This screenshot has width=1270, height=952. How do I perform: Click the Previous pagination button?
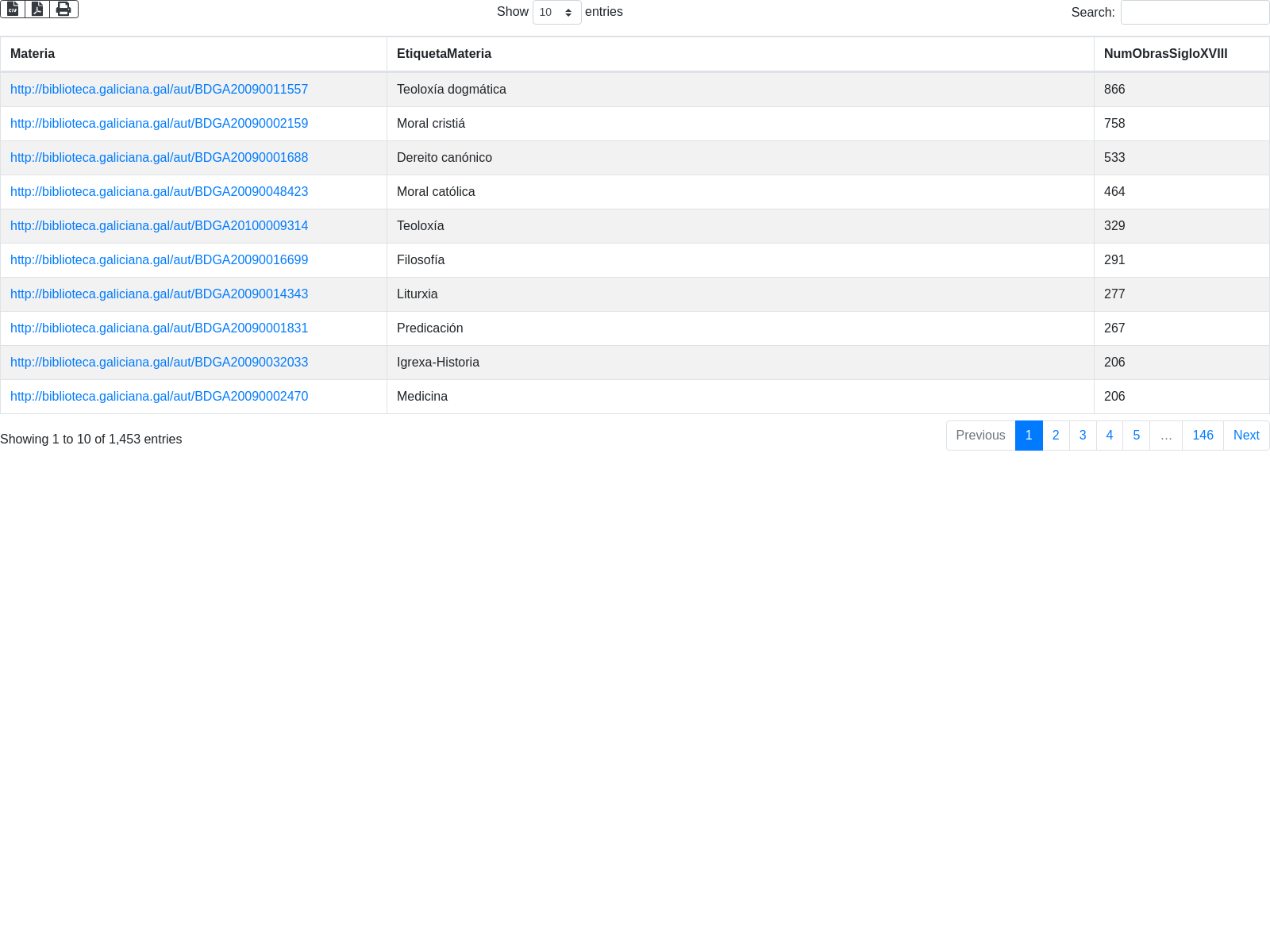[980, 436]
